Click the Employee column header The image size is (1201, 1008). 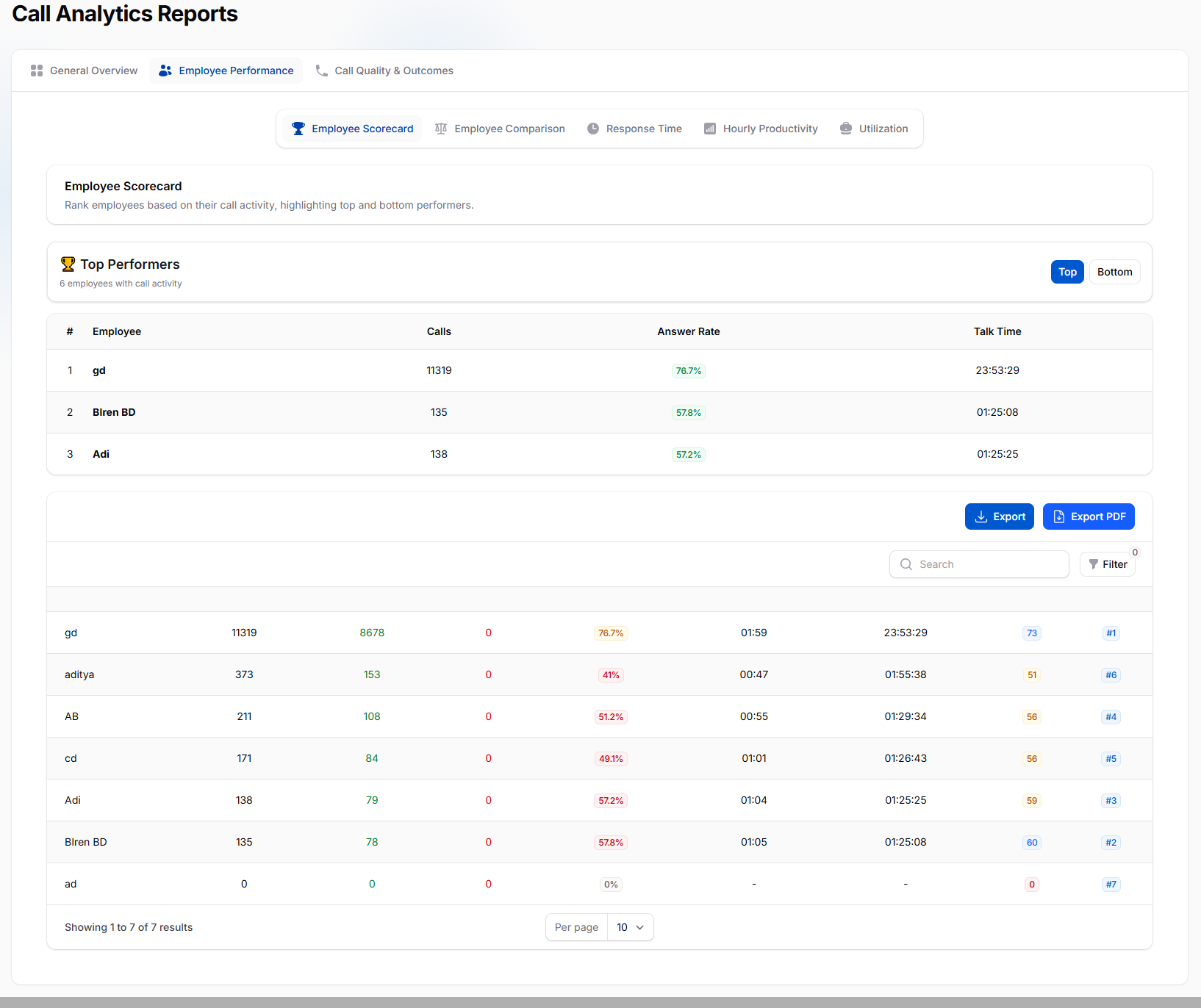(x=117, y=331)
